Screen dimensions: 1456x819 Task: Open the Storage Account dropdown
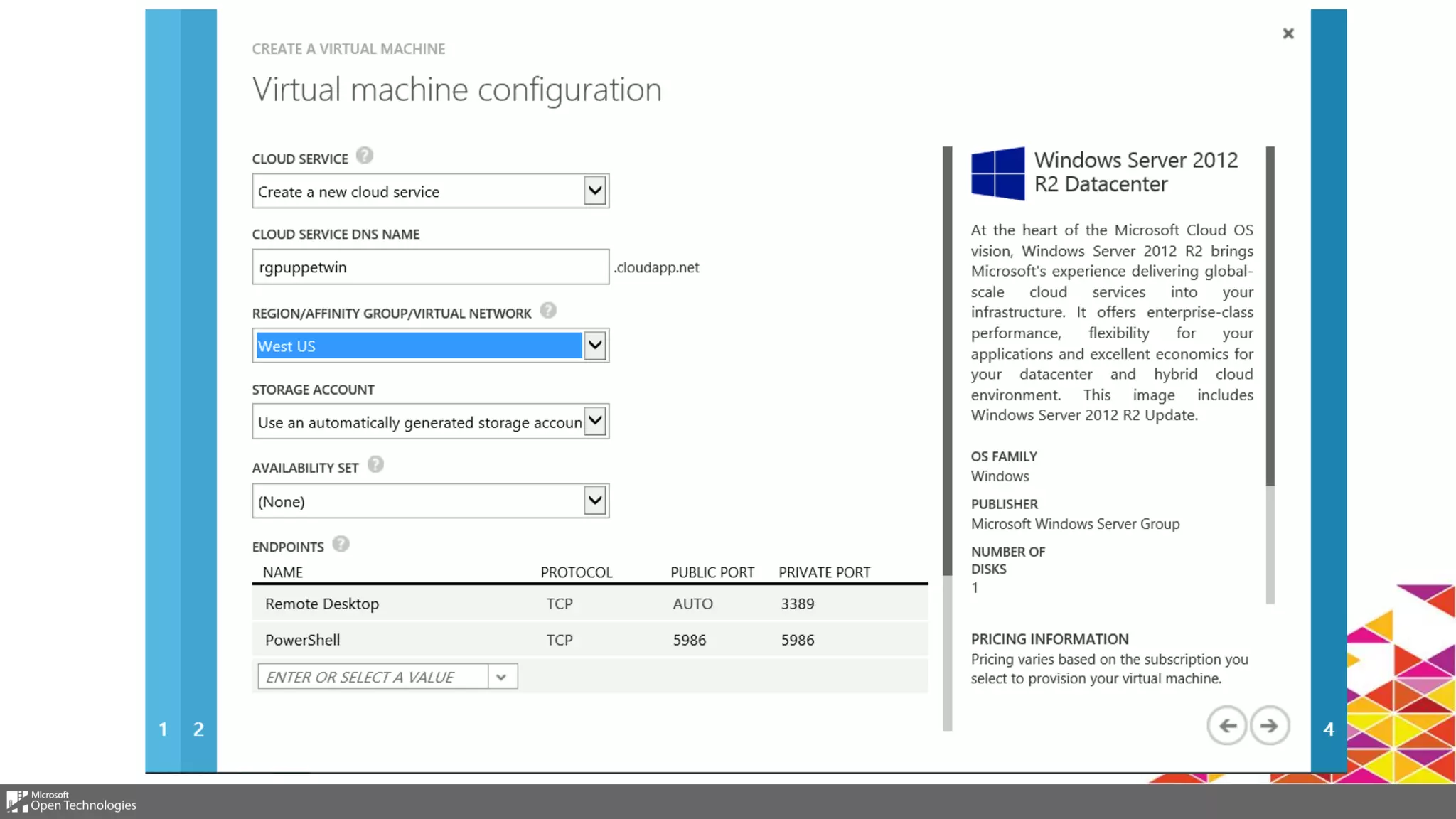click(x=595, y=422)
